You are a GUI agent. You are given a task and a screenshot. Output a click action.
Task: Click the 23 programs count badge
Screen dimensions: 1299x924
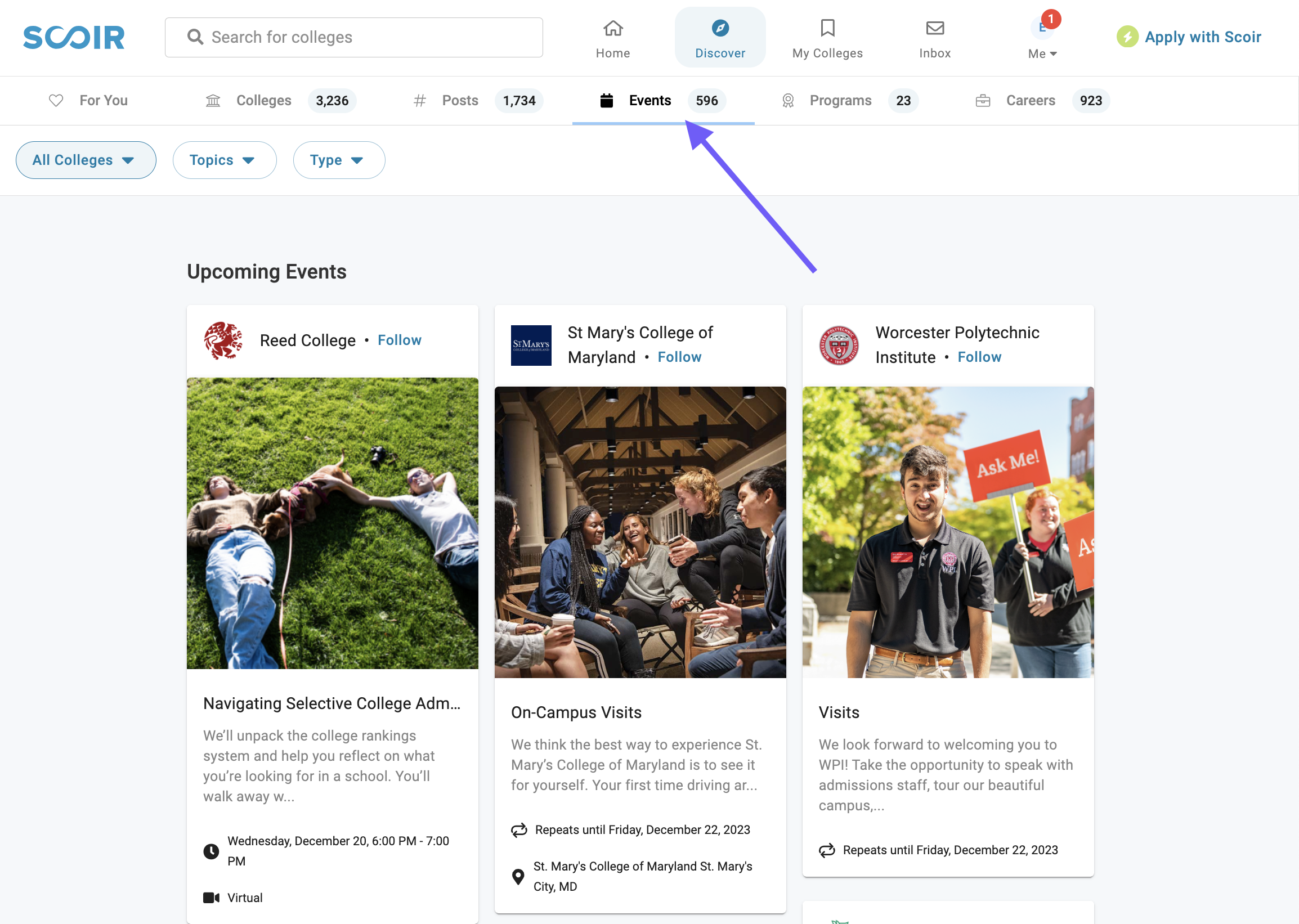903,101
